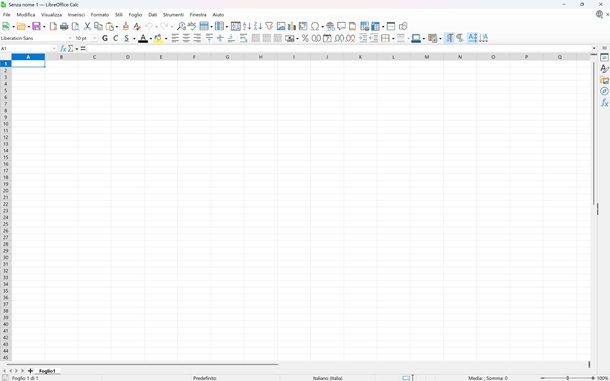Click the Clone formatting paintbrush icon

coord(126,26)
